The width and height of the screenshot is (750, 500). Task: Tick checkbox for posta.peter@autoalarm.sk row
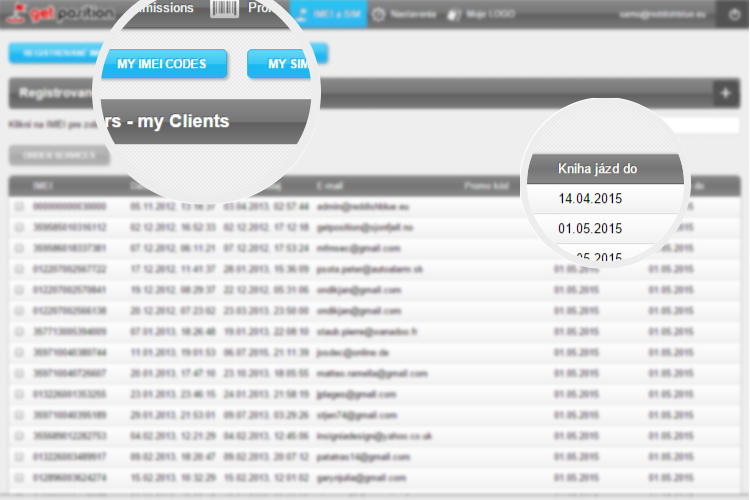19,269
